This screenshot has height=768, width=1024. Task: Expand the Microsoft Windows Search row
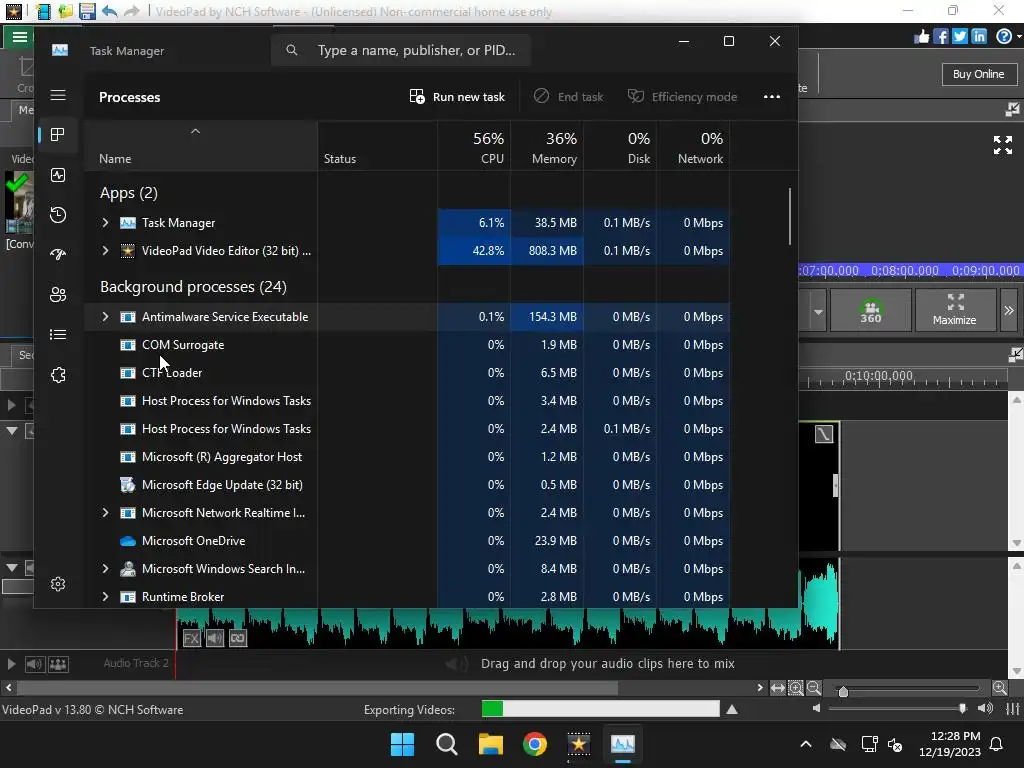tap(105, 569)
